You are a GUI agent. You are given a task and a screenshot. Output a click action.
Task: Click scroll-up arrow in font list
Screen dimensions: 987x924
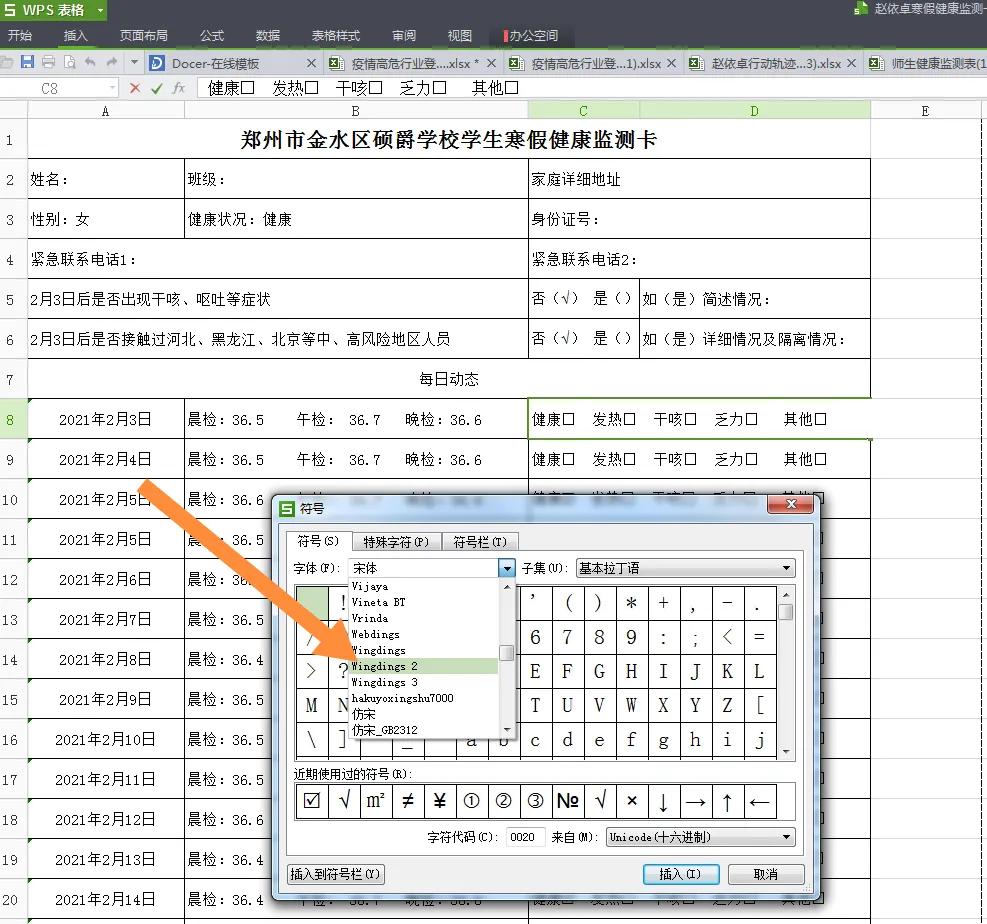(x=507, y=587)
